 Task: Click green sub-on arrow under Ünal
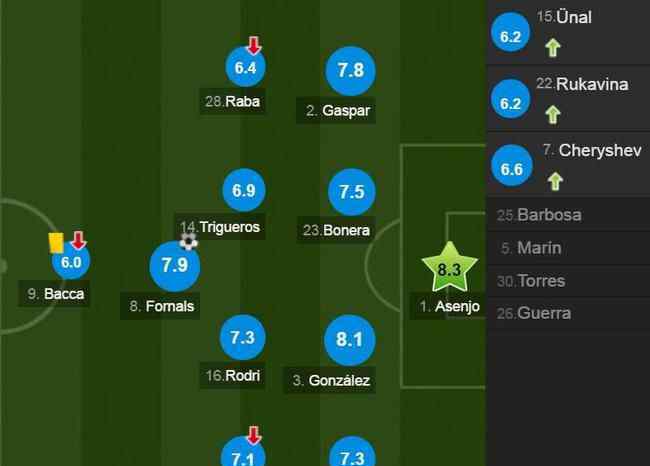(x=553, y=47)
